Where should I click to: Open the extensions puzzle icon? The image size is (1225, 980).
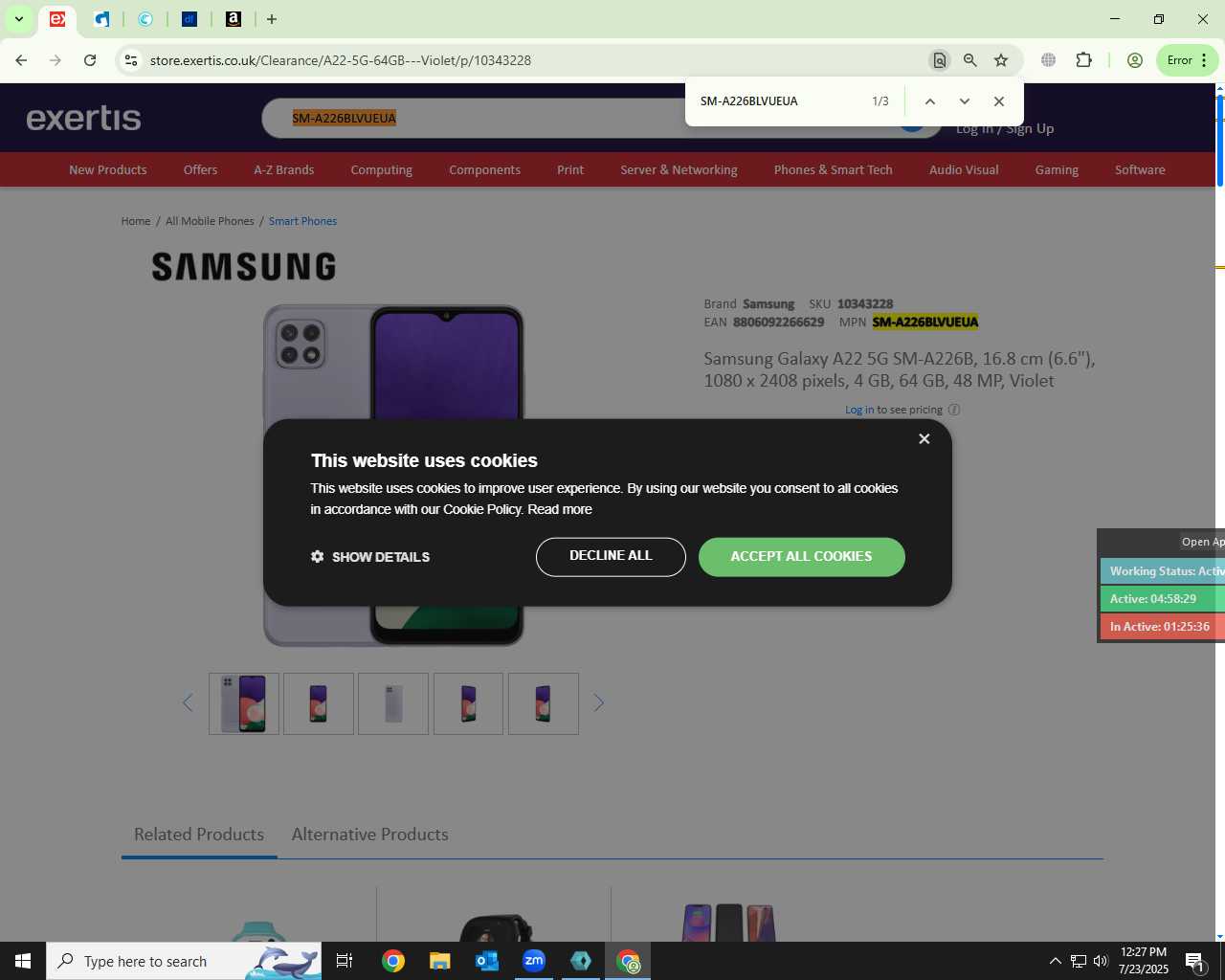[x=1083, y=60]
